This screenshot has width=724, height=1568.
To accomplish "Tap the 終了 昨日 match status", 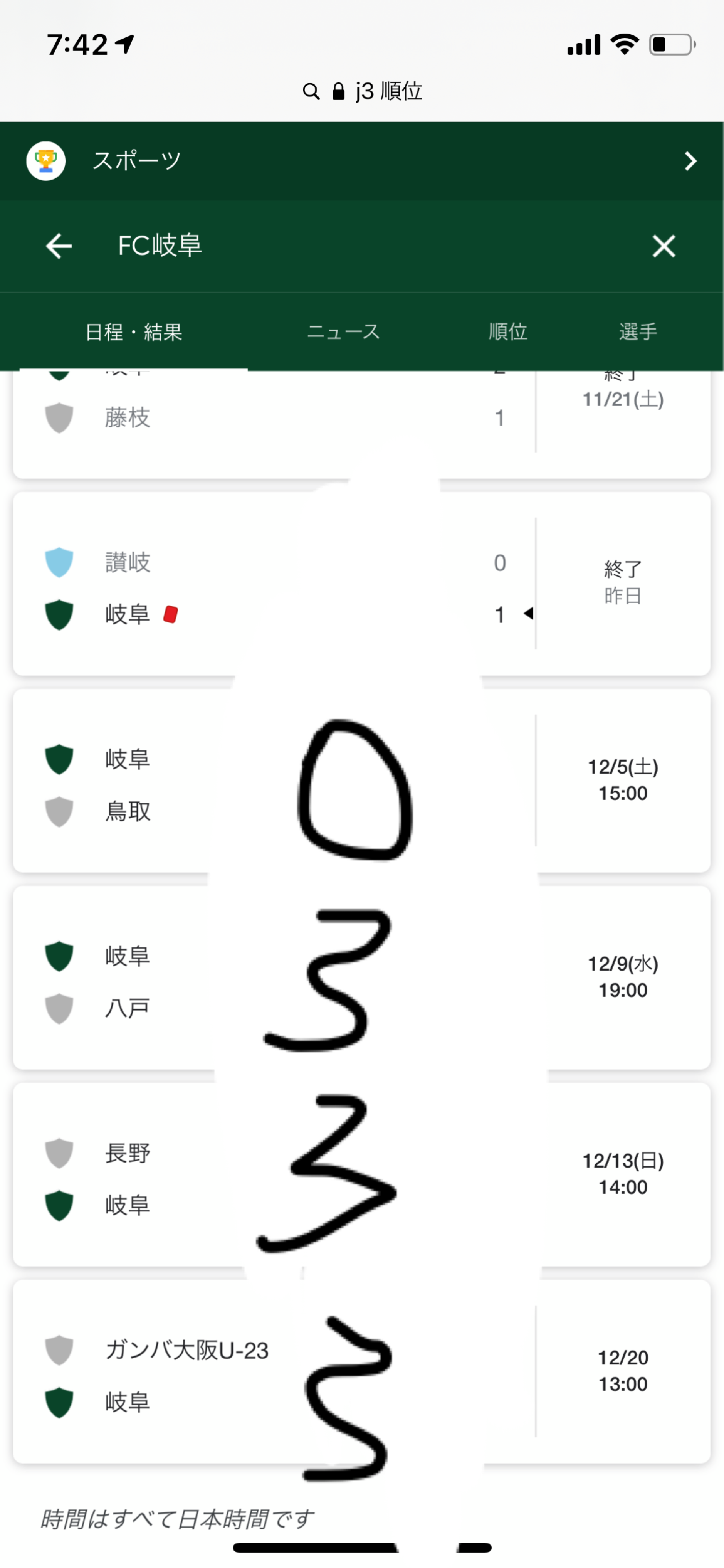I will pos(622,582).
